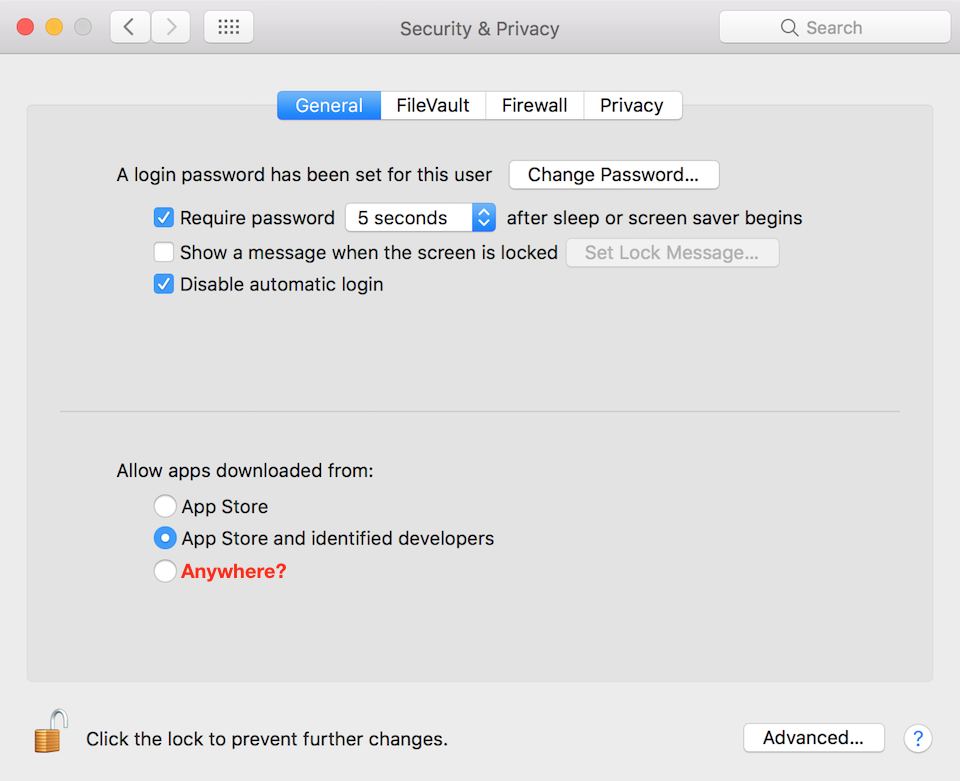Click the back navigation arrow
The image size is (960, 781).
click(130, 27)
